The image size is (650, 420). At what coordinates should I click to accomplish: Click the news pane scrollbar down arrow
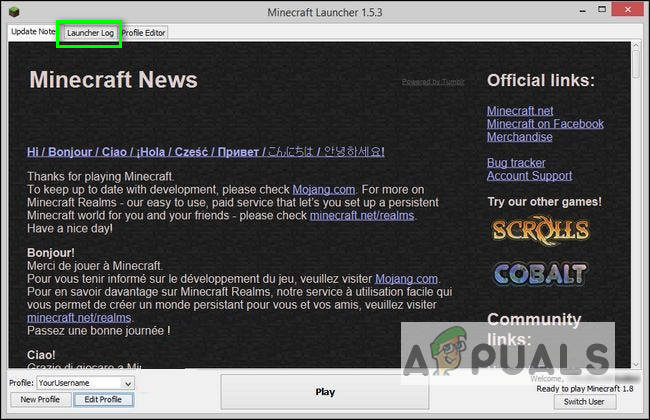click(x=636, y=364)
